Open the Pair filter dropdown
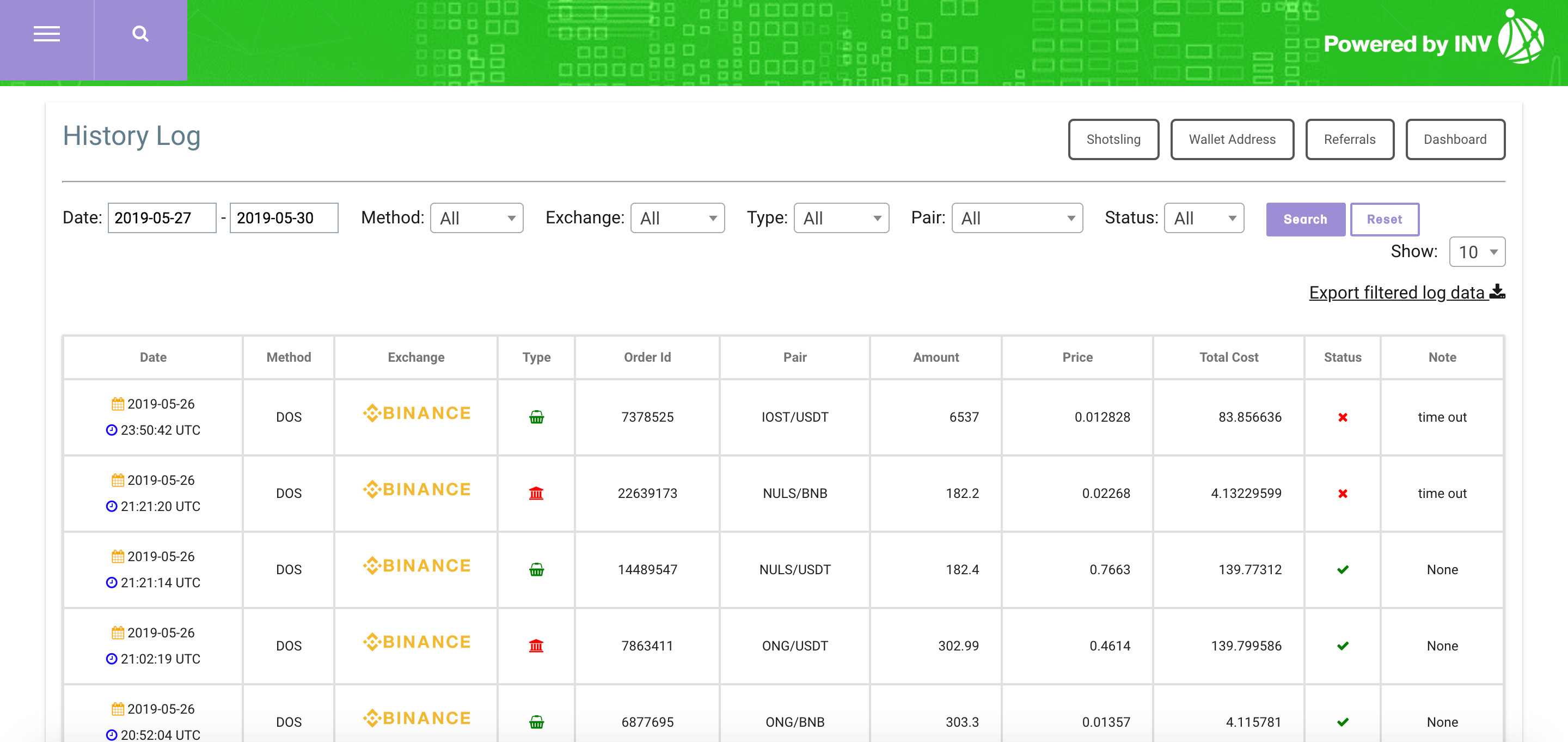The height and width of the screenshot is (742, 1568). click(1017, 218)
